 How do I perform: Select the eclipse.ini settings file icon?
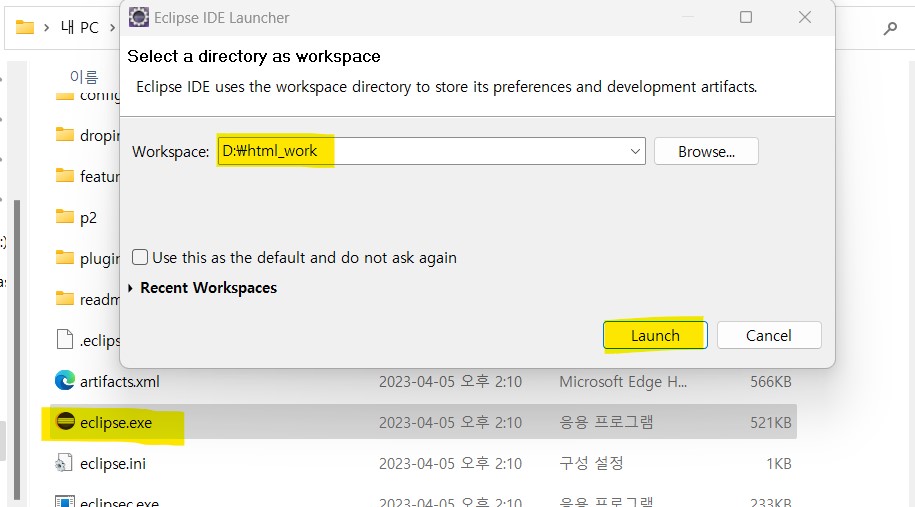point(64,463)
